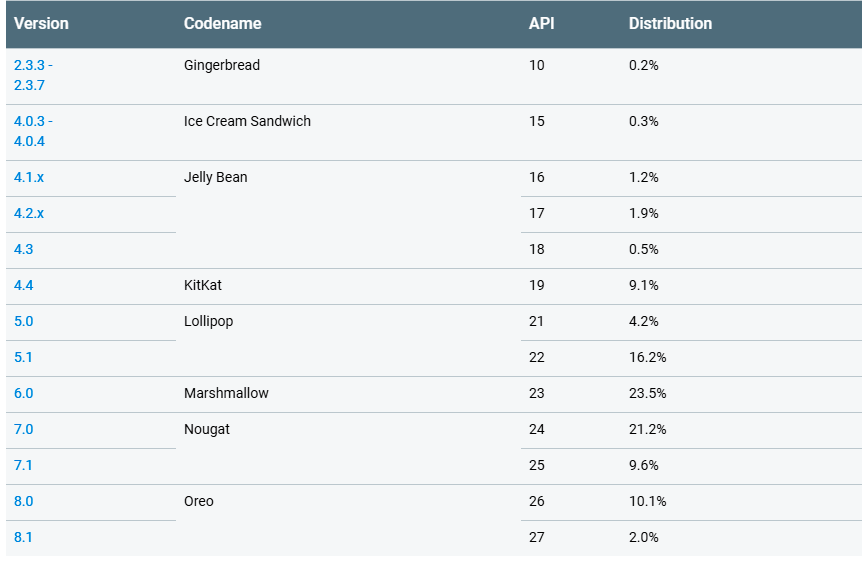This screenshot has width=868, height=562.
Task: Click the API column header
Action: point(541,23)
